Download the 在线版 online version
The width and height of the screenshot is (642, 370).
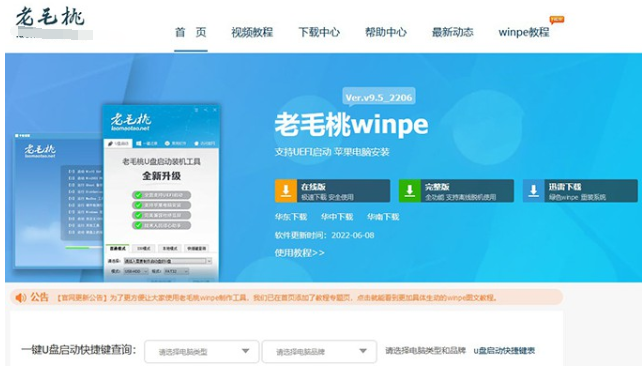tap(332, 191)
